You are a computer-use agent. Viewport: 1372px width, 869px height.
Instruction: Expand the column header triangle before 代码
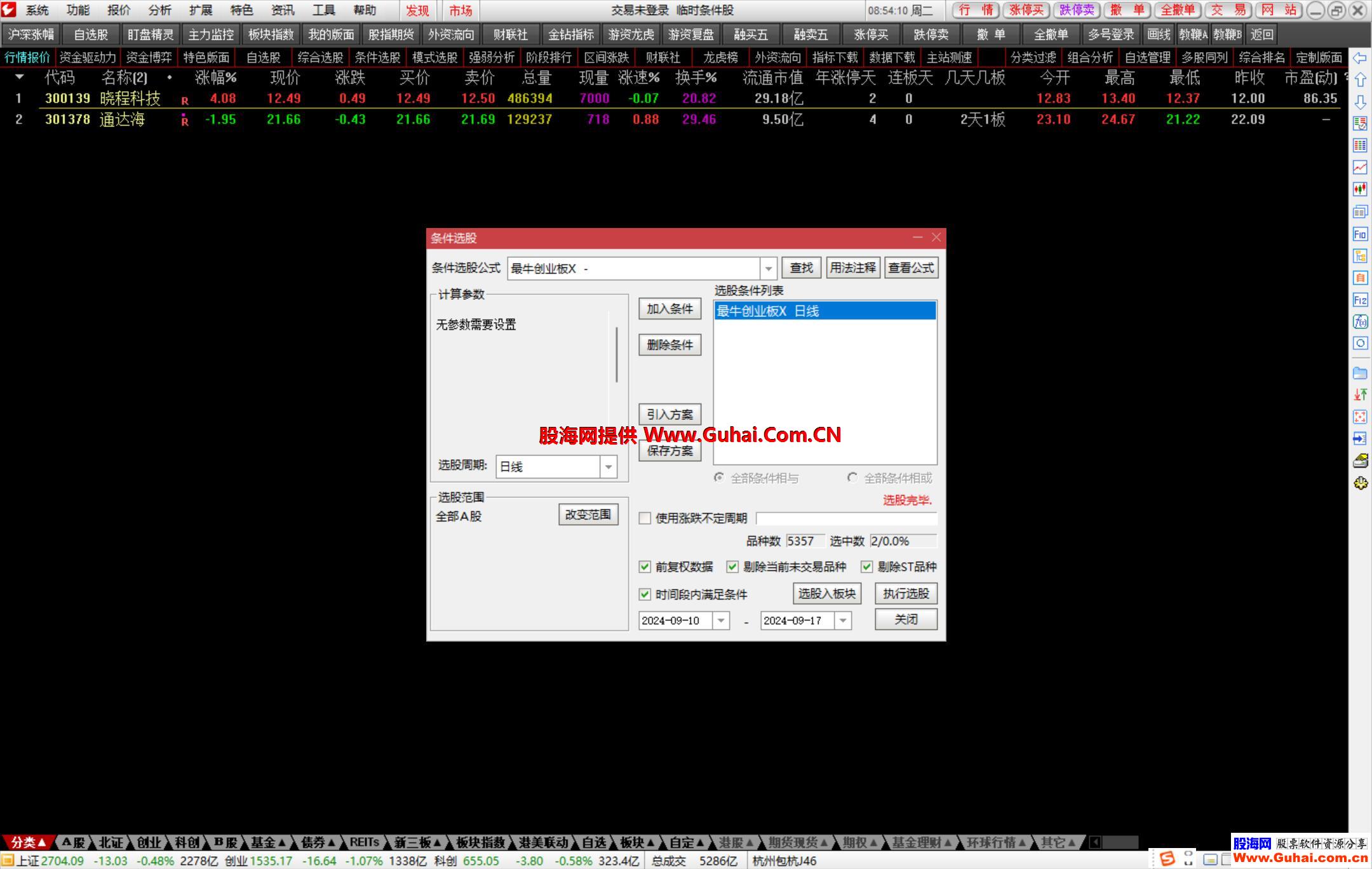tap(20, 77)
